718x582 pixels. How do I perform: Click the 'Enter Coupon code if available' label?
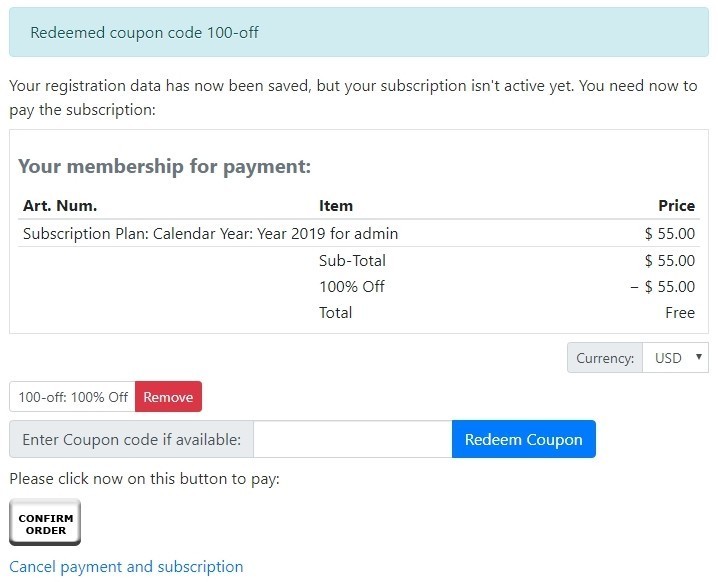pyautogui.click(x=131, y=439)
